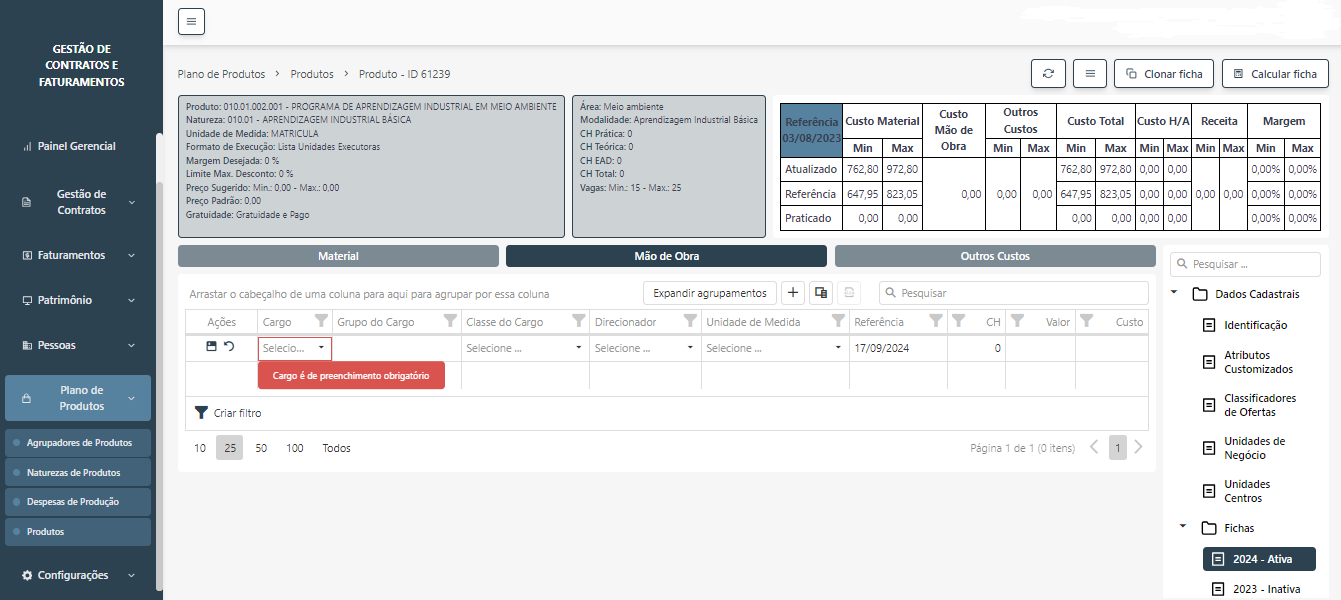Undo the row edit in Ações

coord(229,346)
